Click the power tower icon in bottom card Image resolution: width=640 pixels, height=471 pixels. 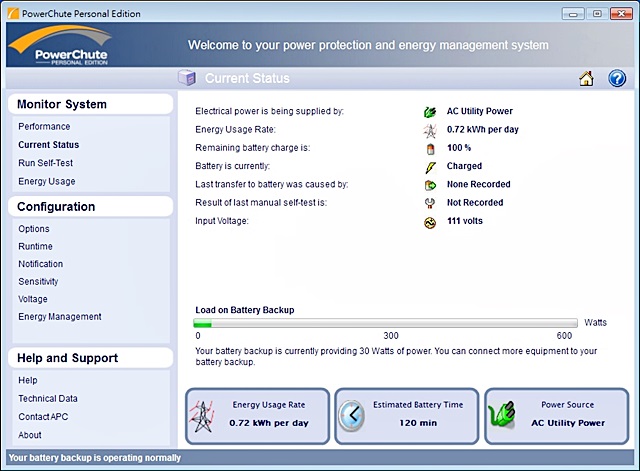(202, 416)
